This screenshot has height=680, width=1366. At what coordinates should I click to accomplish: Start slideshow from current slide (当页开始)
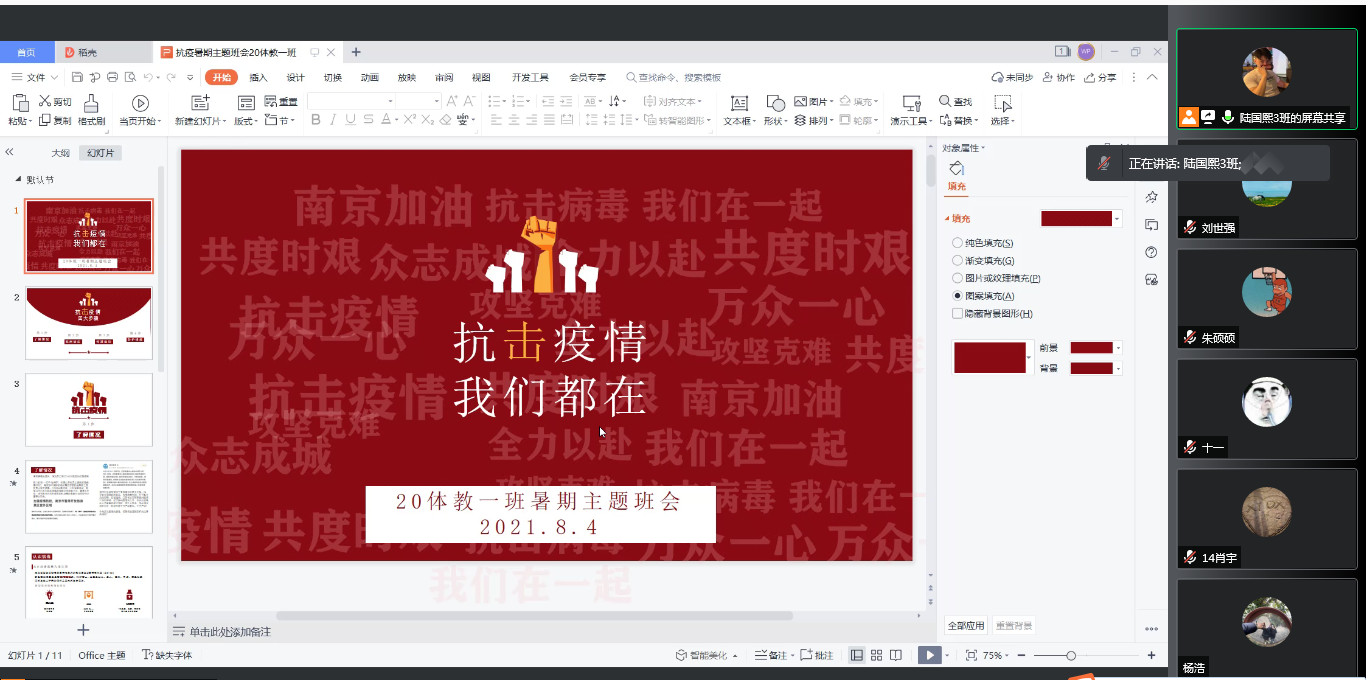tap(140, 103)
